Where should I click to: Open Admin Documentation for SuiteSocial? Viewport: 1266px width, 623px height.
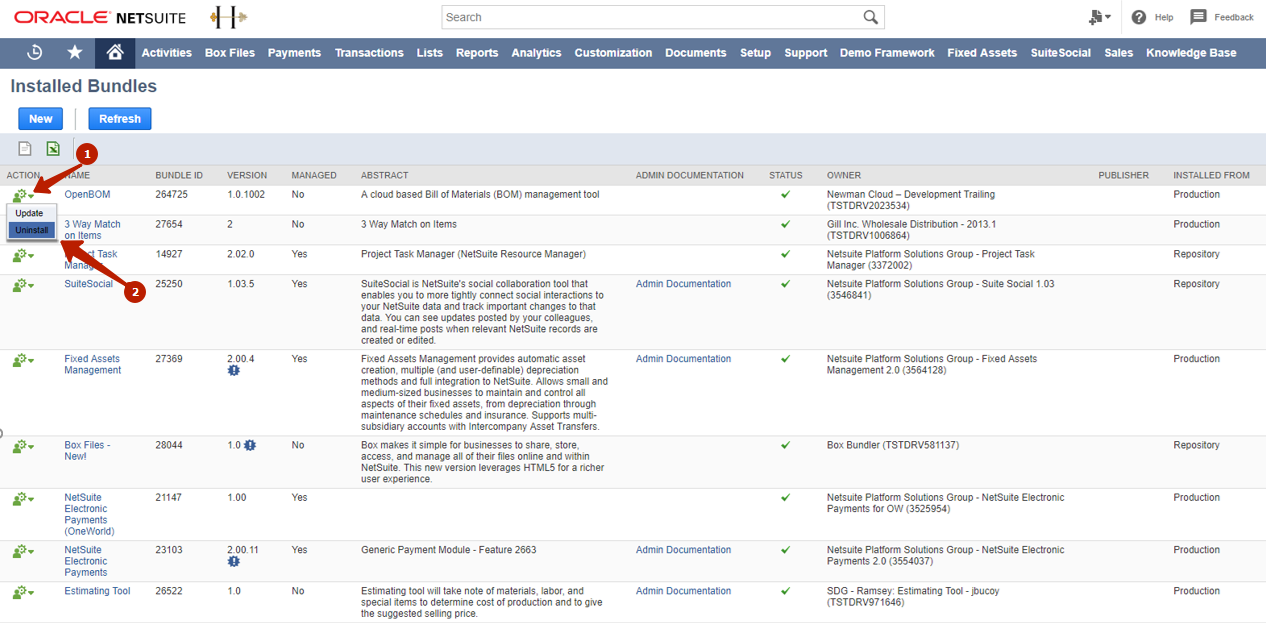(x=684, y=284)
